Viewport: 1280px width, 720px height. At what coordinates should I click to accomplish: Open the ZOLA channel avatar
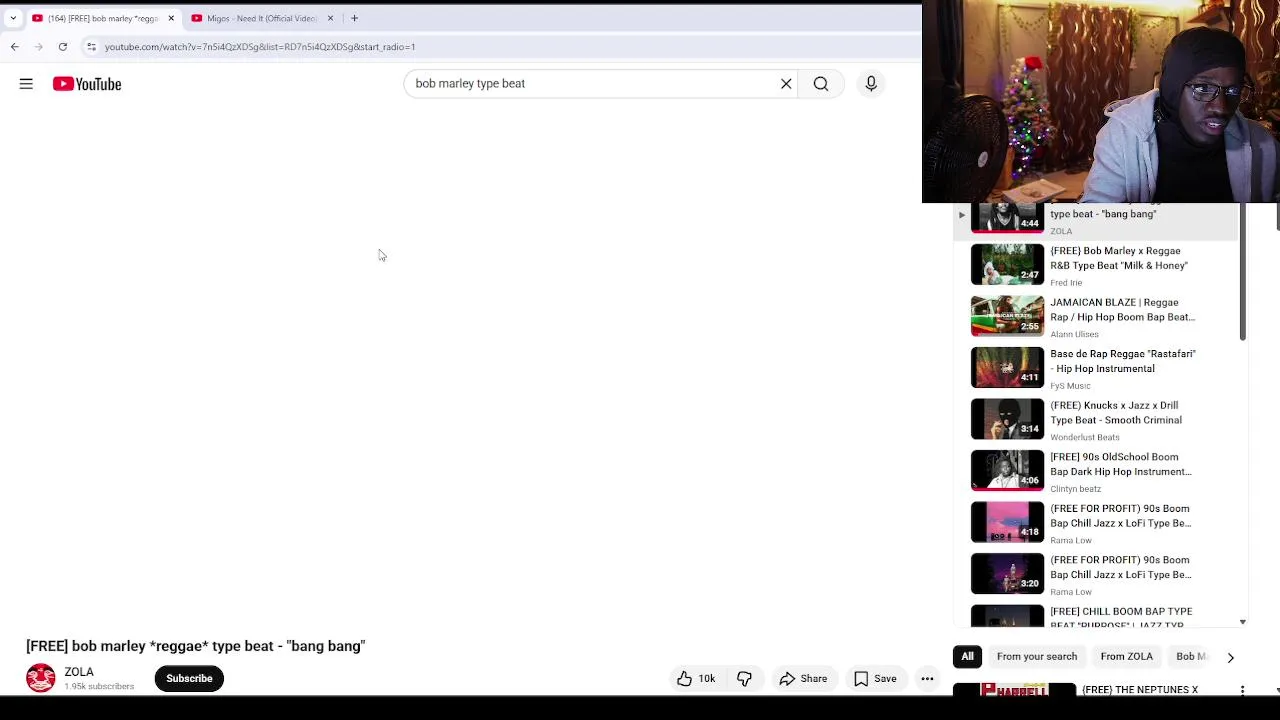[x=41, y=678]
